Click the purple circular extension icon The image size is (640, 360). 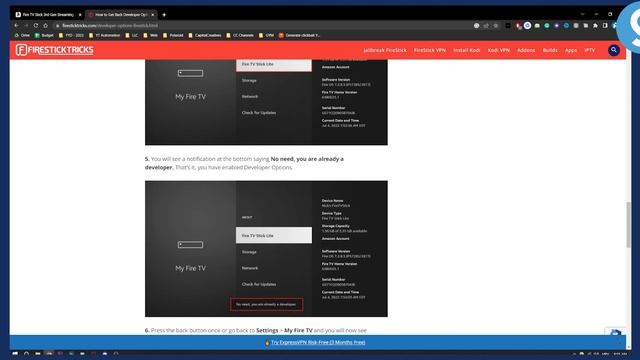click(556, 25)
